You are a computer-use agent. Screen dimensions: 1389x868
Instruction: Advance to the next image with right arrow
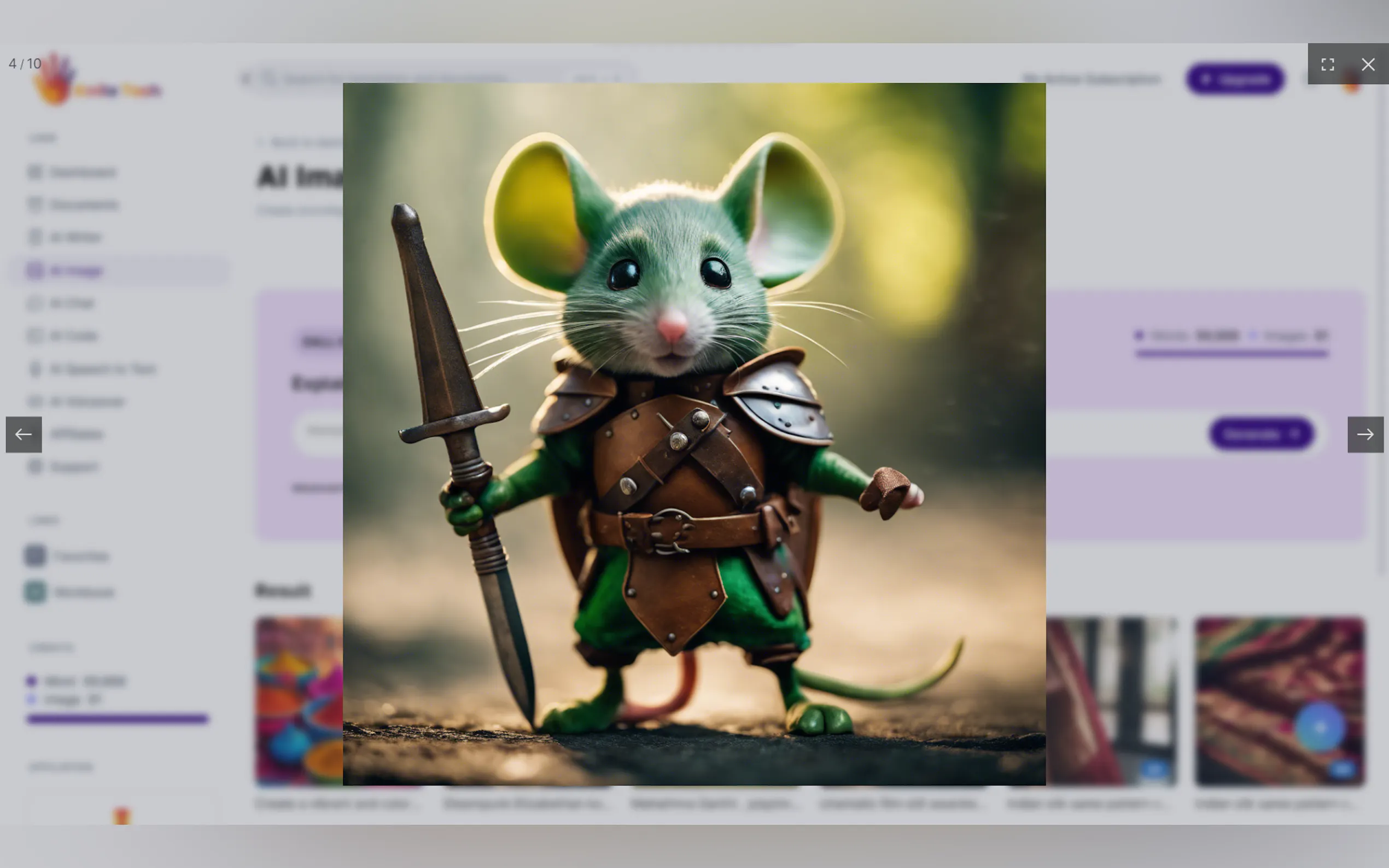coord(1365,435)
